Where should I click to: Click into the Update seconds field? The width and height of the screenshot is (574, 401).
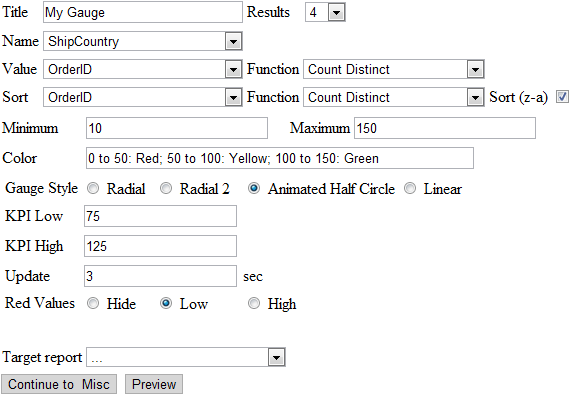point(160,276)
